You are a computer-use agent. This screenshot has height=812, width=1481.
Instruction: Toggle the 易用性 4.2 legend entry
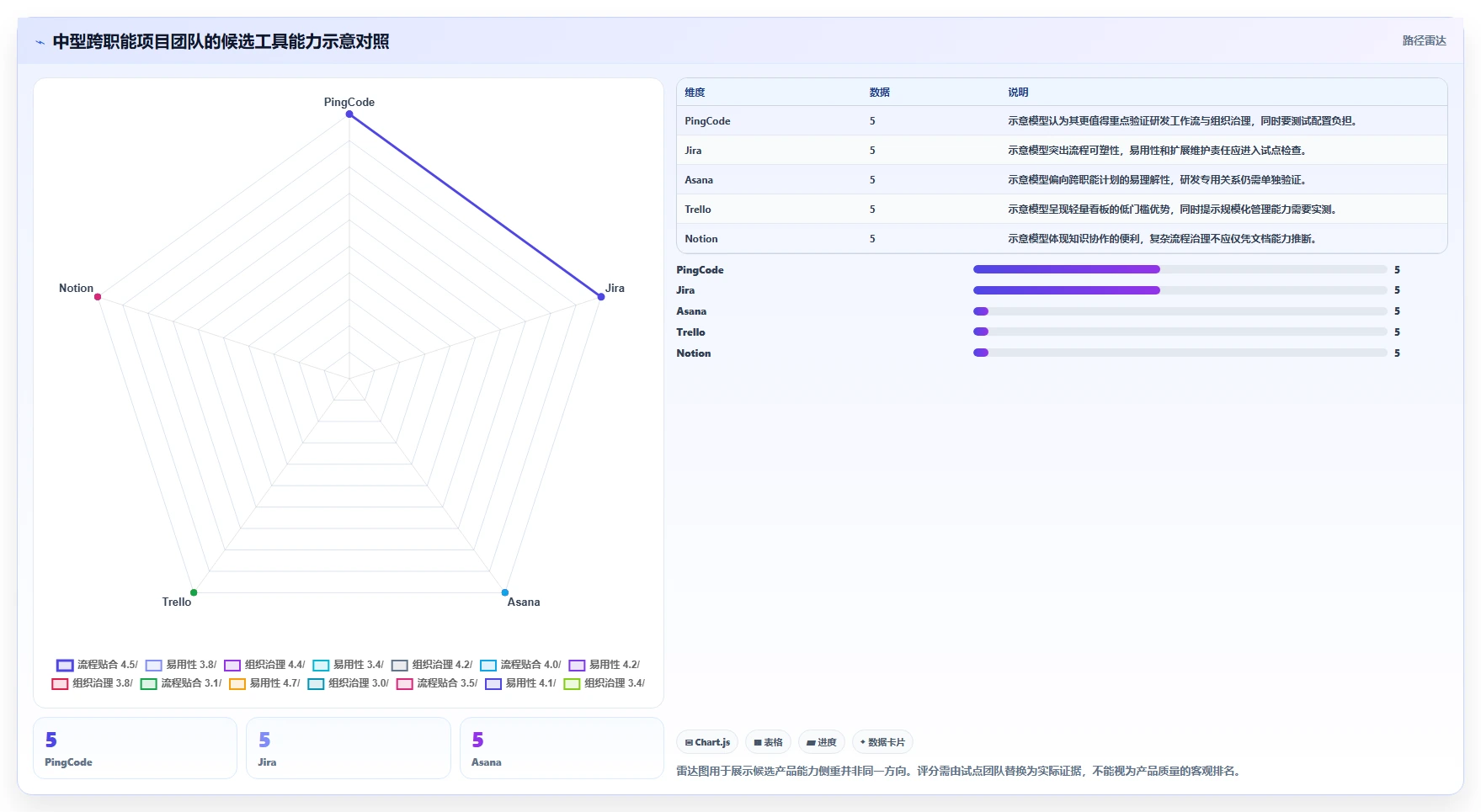[x=605, y=665]
